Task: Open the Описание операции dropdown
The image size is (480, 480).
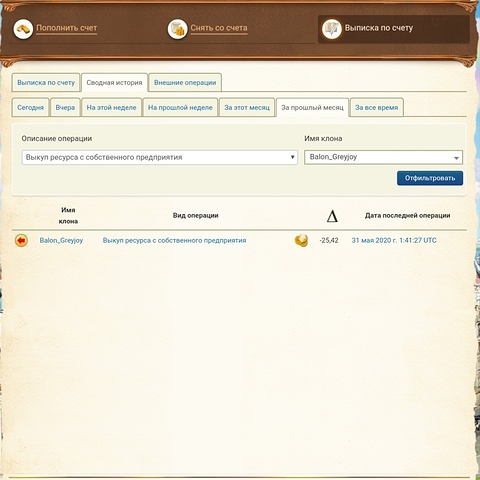Action: 160,157
